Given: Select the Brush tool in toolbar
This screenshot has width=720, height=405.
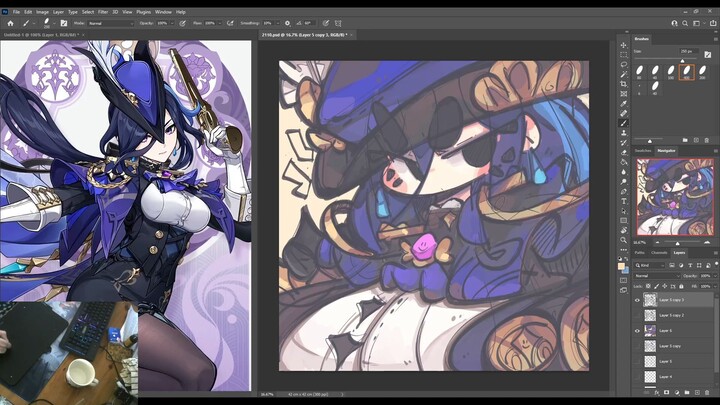Looking at the screenshot, I should pos(624,123).
